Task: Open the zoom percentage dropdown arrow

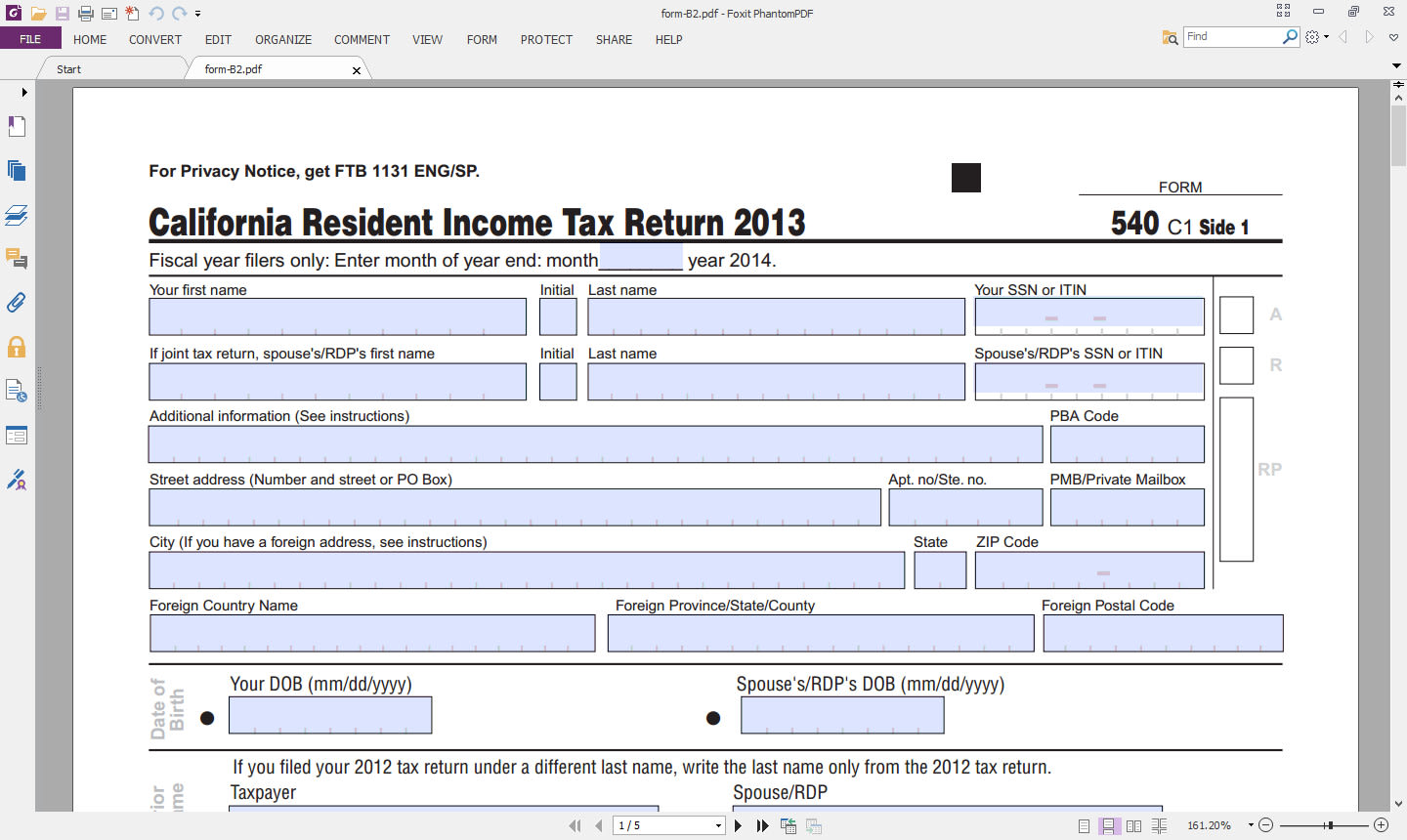Action: [1251, 826]
